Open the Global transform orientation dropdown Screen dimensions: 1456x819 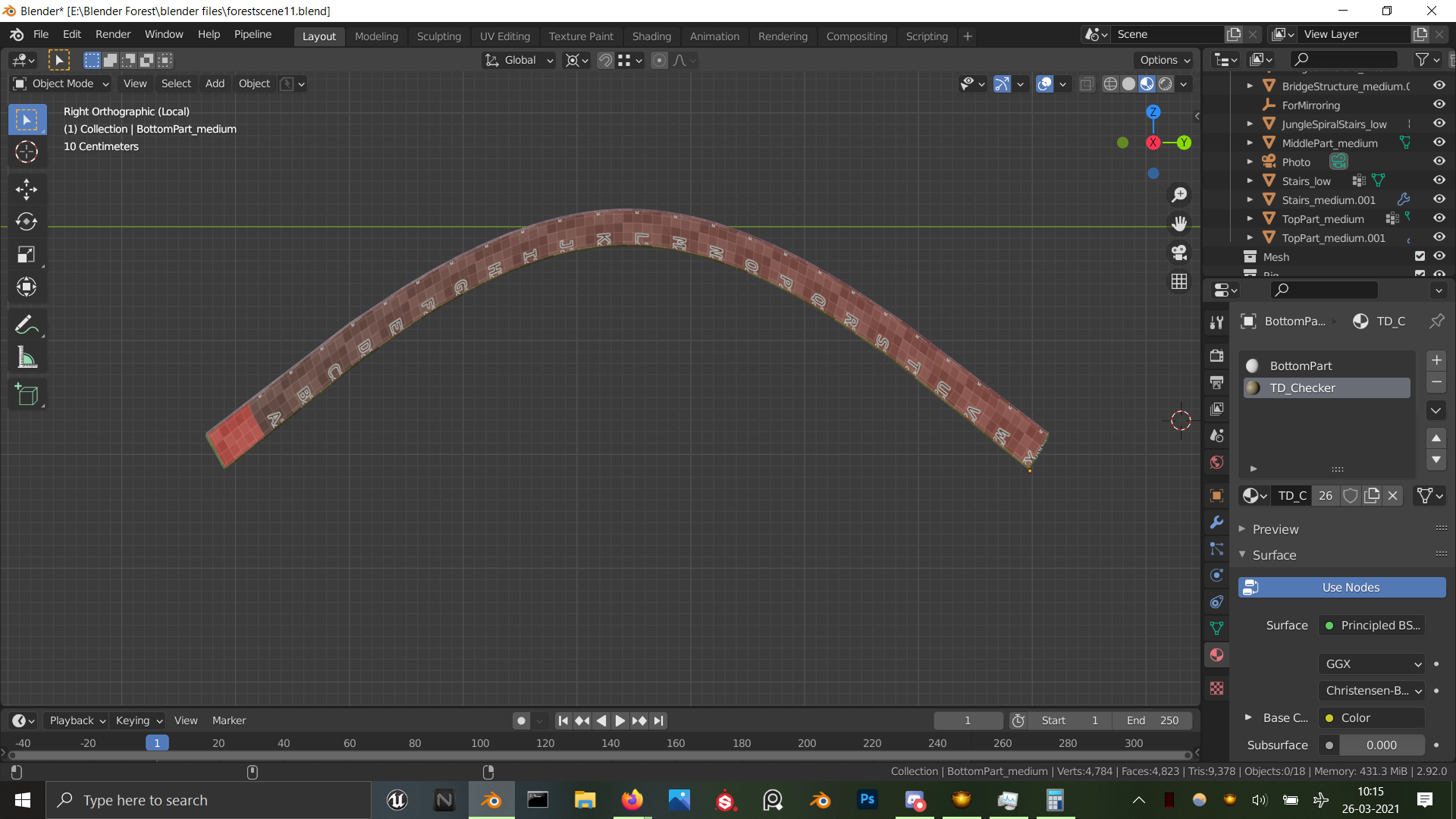[x=519, y=61]
